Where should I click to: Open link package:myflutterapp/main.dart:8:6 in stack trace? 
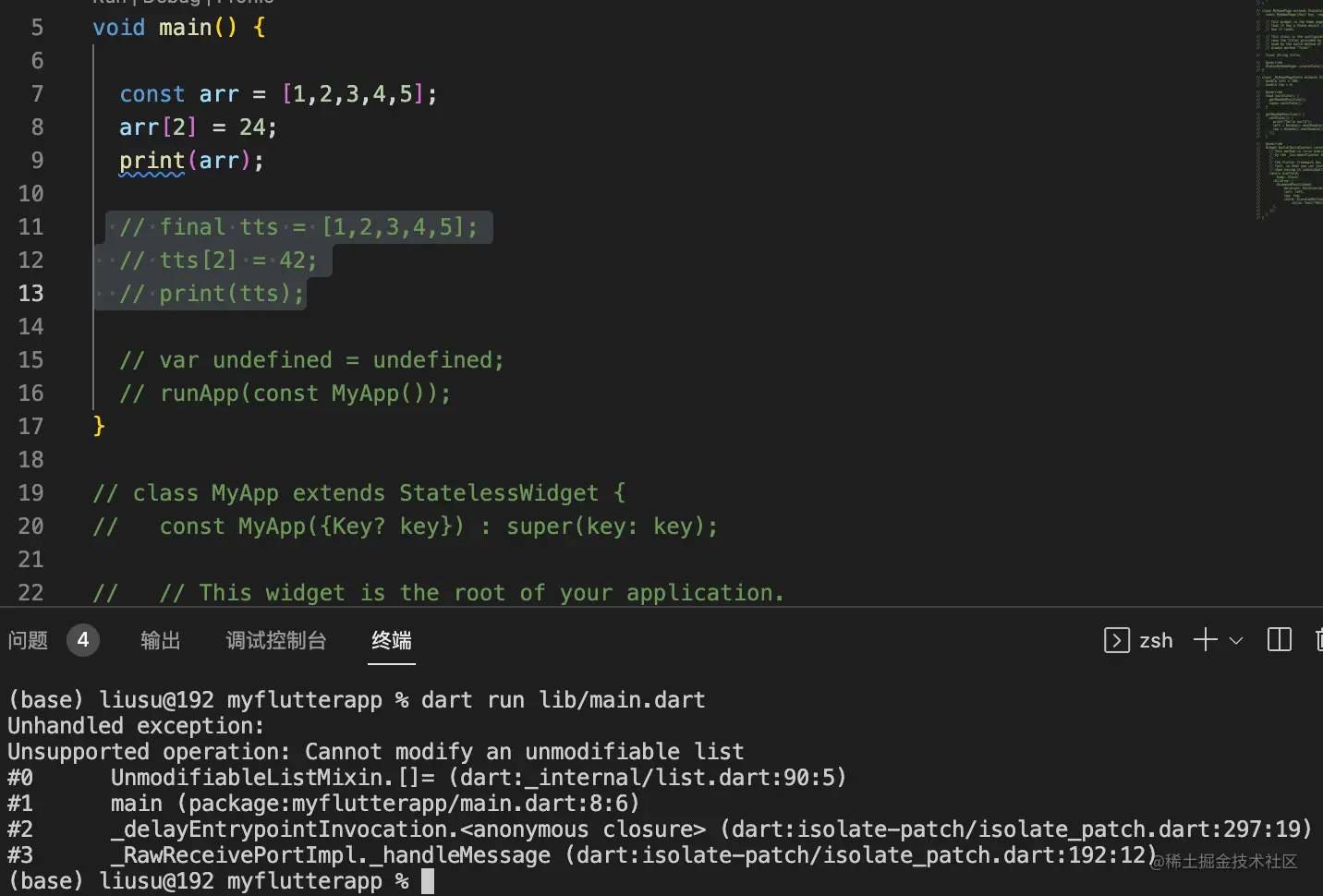(x=407, y=803)
